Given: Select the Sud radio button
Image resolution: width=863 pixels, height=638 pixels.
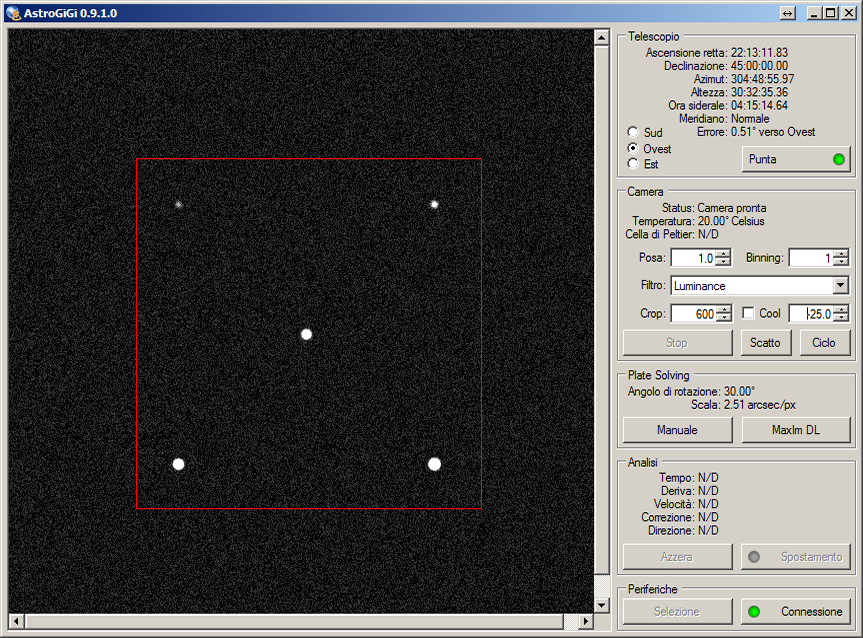Looking at the screenshot, I should point(633,132).
